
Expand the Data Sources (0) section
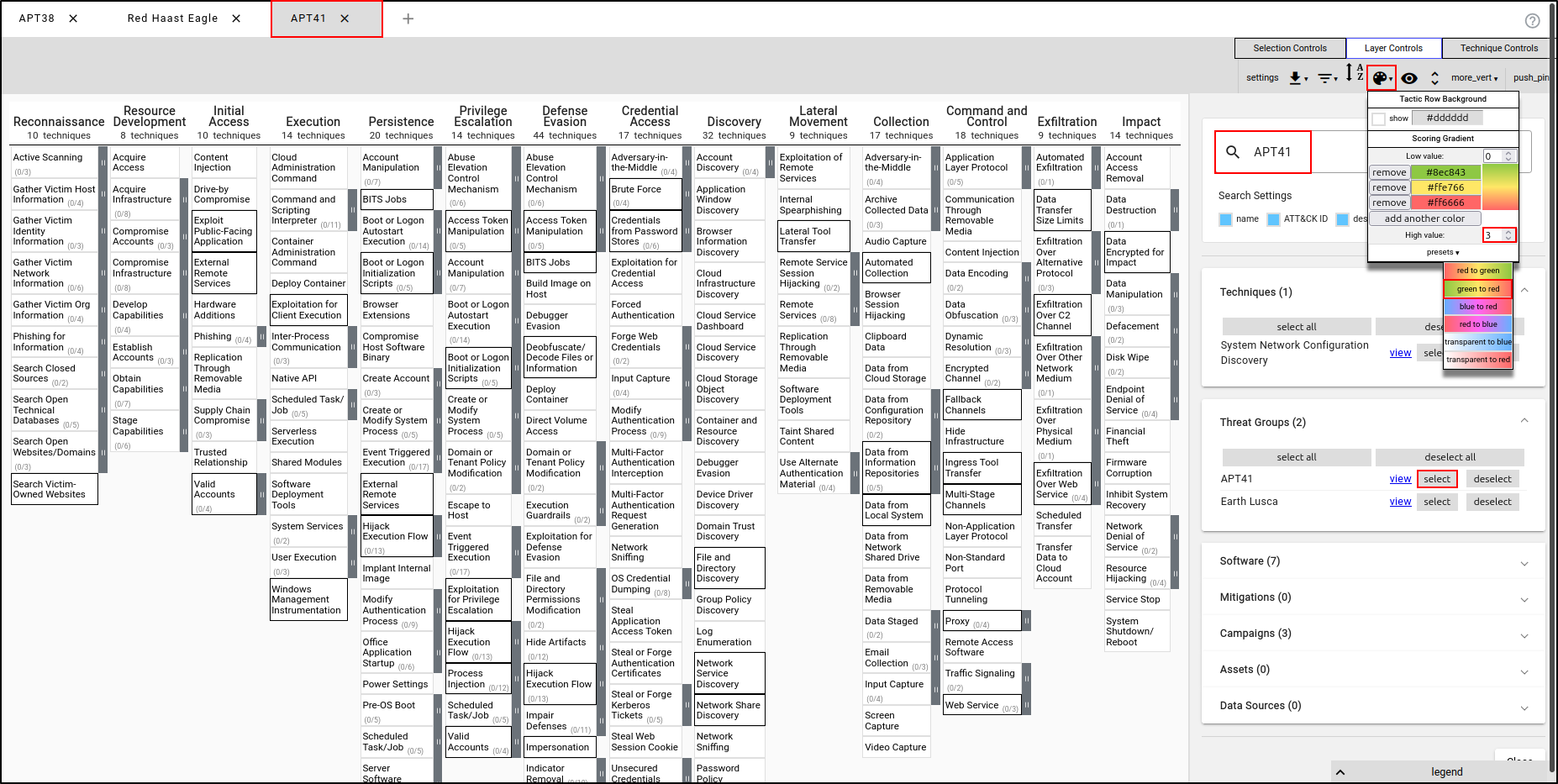1524,708
